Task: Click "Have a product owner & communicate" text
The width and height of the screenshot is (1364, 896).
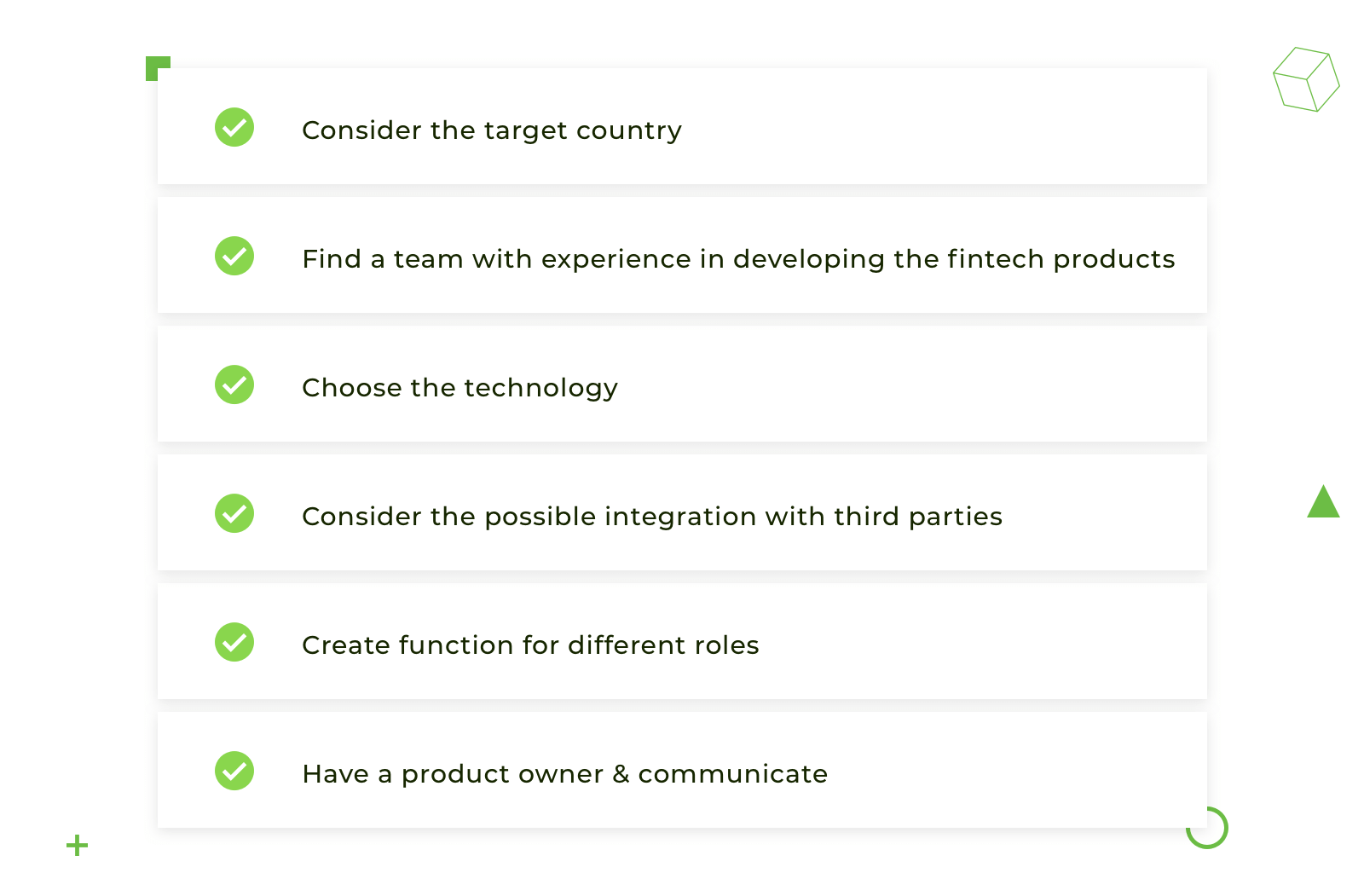Action: click(x=564, y=774)
